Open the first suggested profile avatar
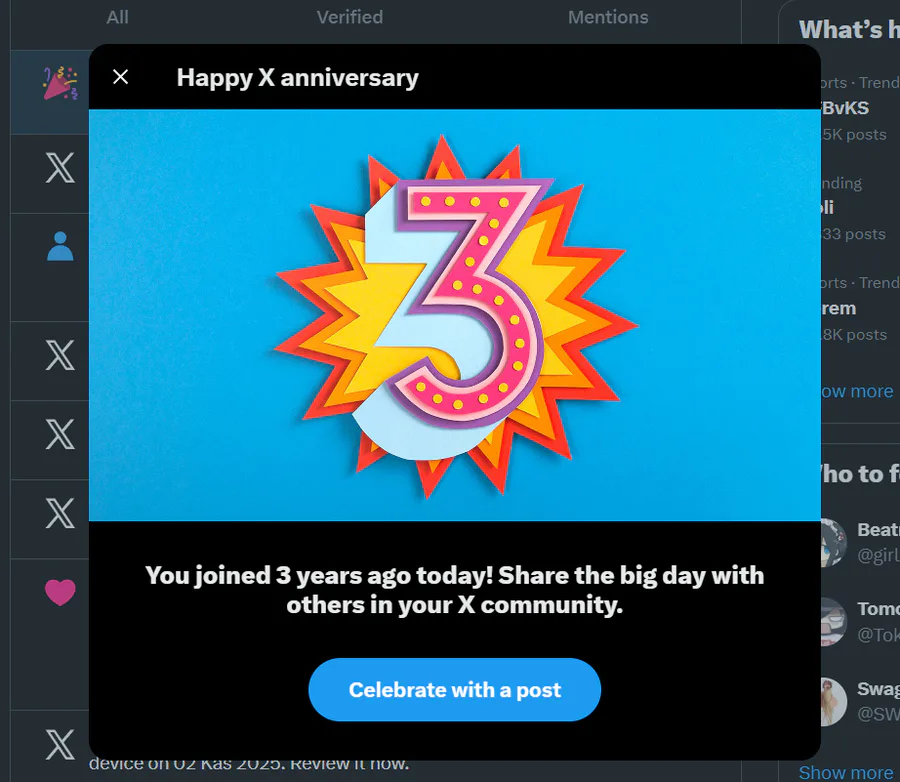 click(832, 542)
